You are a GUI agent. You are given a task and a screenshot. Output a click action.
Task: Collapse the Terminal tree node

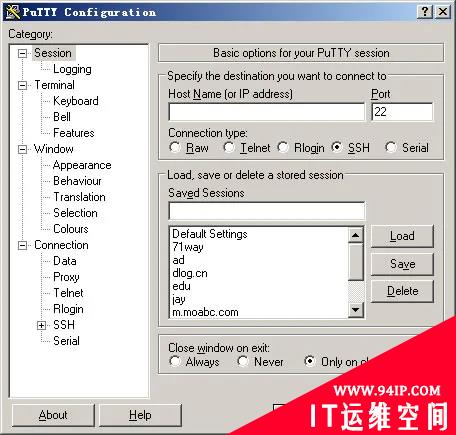pos(22,85)
